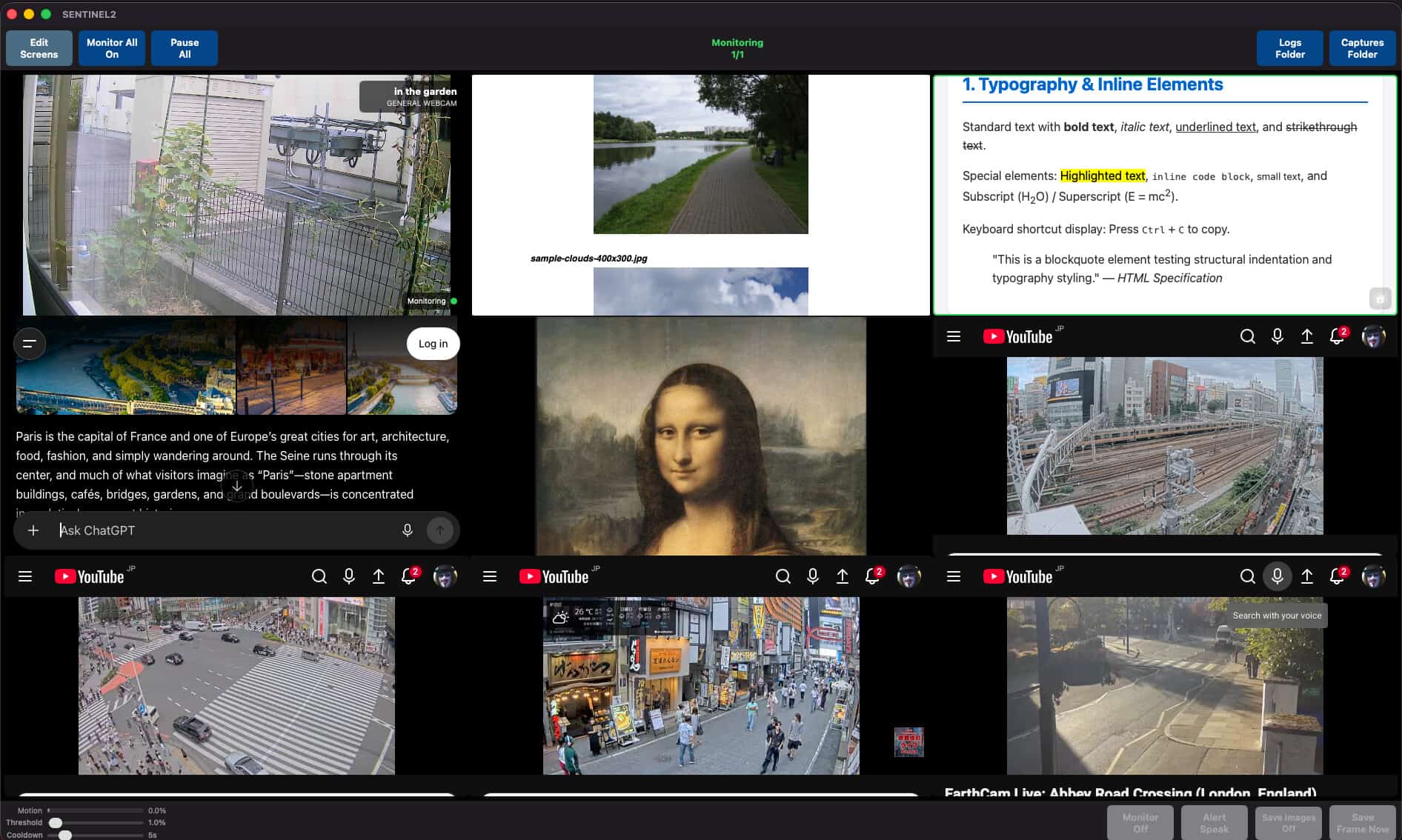The width and height of the screenshot is (1402, 840).
Task: Toggle the Monitor All On button
Action: (x=112, y=48)
